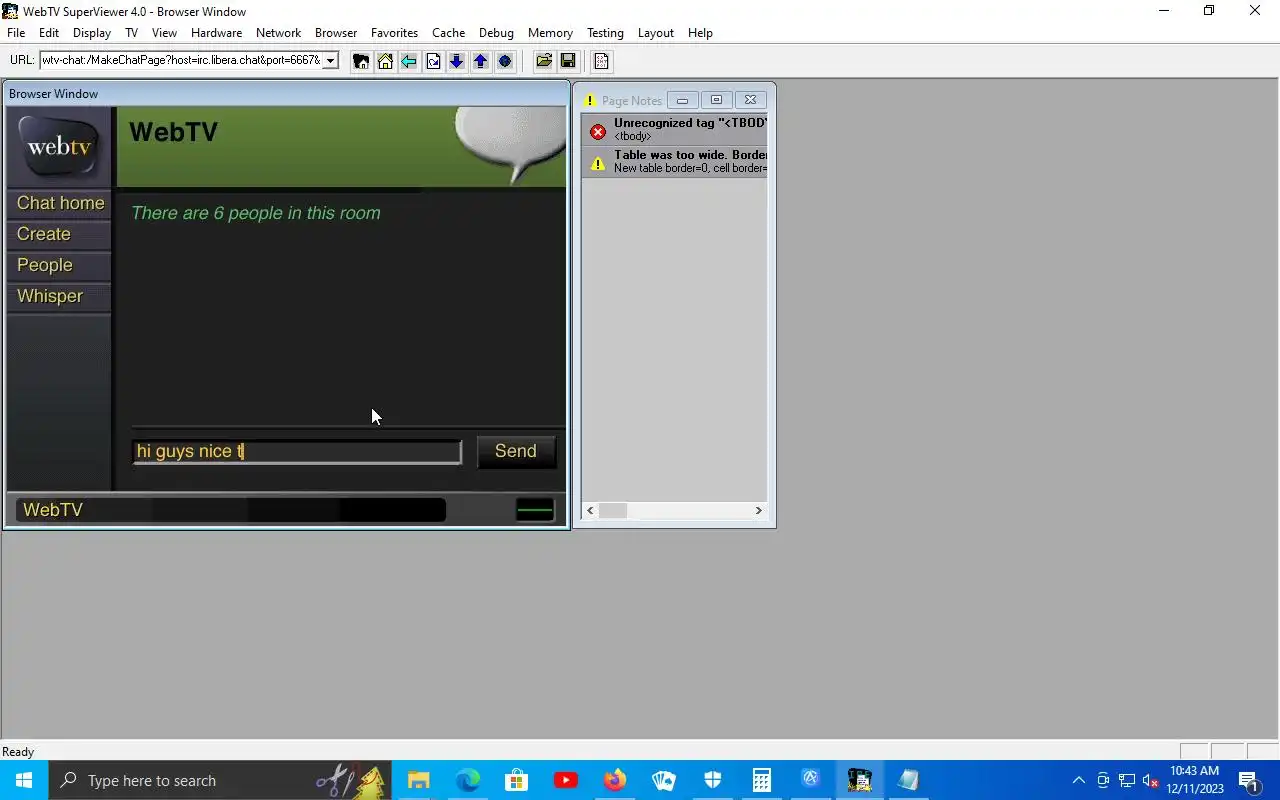Open the File menu
1280x800 pixels.
(x=16, y=33)
